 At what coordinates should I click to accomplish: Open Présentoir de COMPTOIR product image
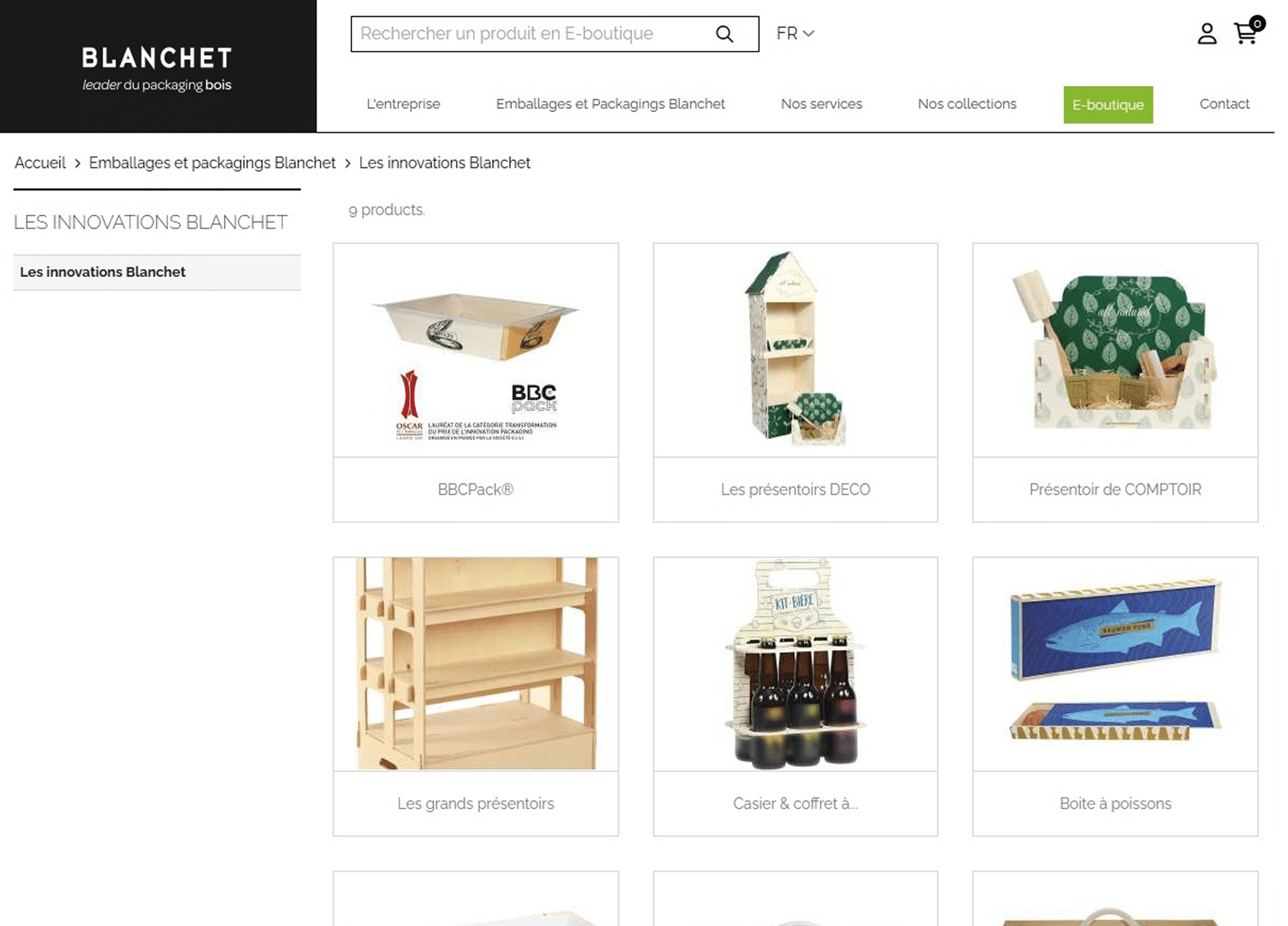(1115, 350)
